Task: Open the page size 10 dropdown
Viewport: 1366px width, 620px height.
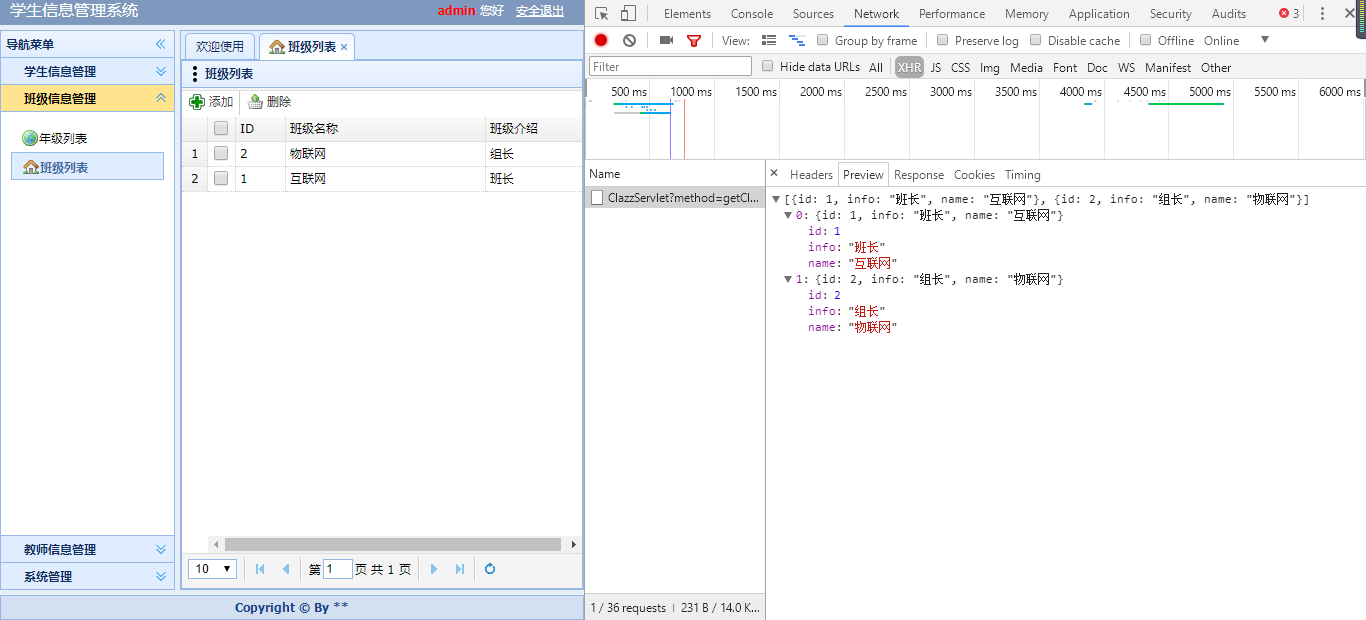Action: 212,569
